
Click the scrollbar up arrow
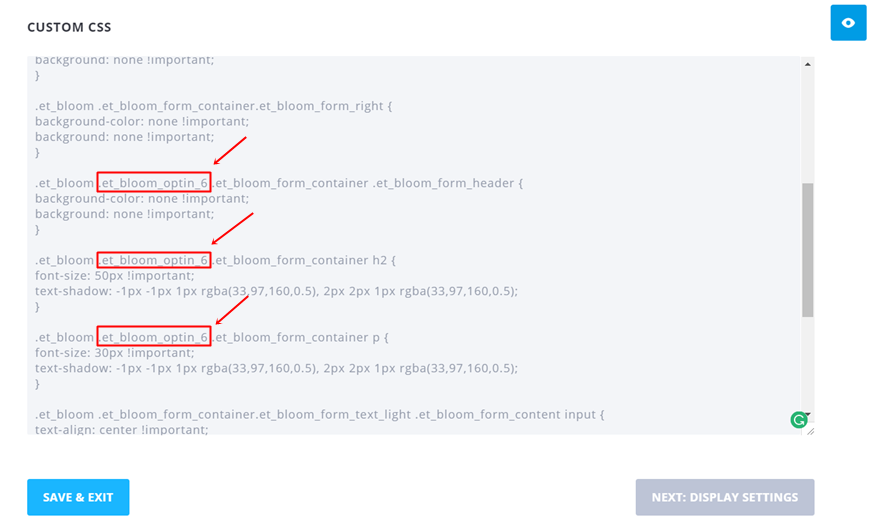[x=807, y=65]
